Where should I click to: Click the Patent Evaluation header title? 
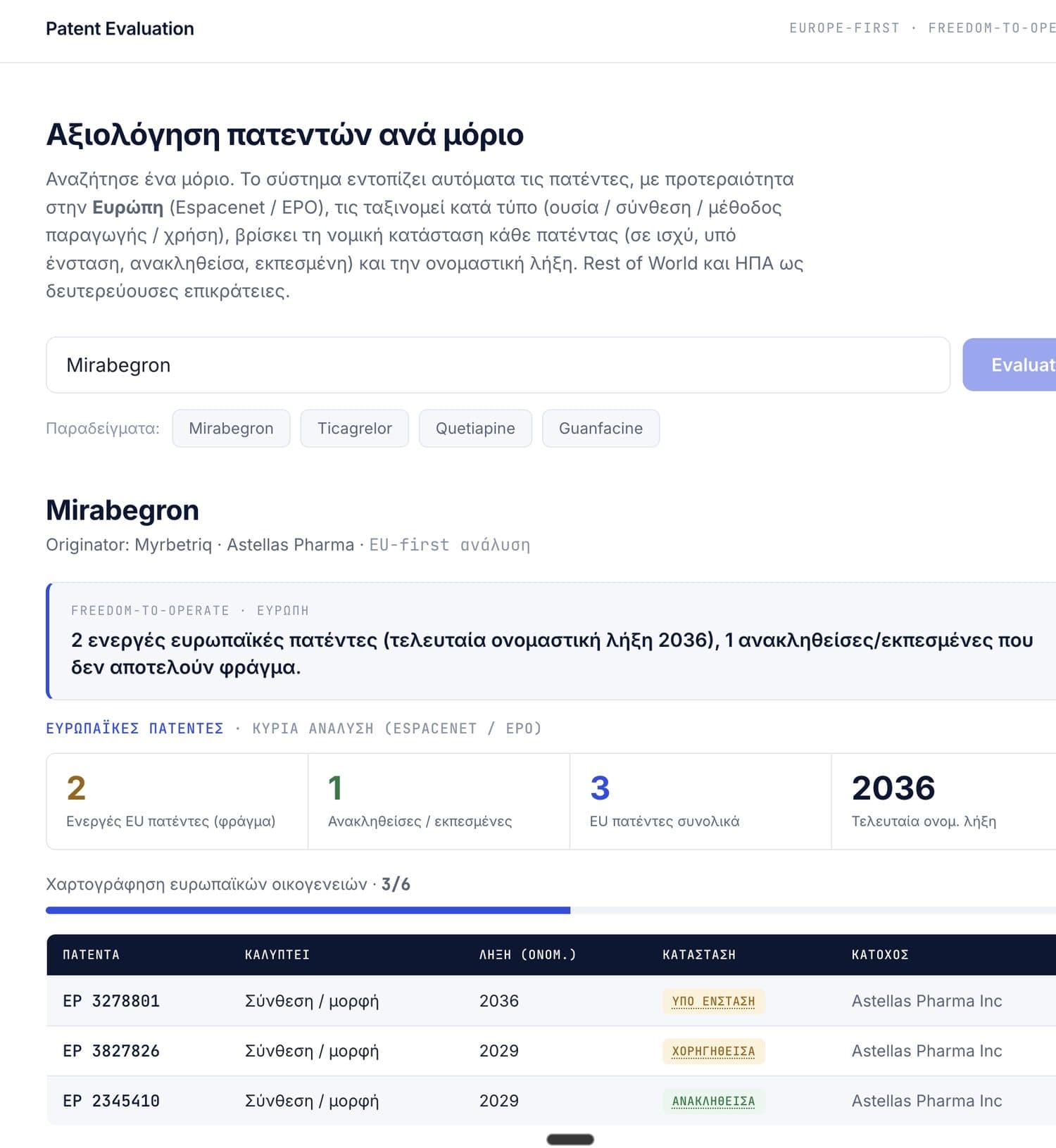tap(120, 29)
